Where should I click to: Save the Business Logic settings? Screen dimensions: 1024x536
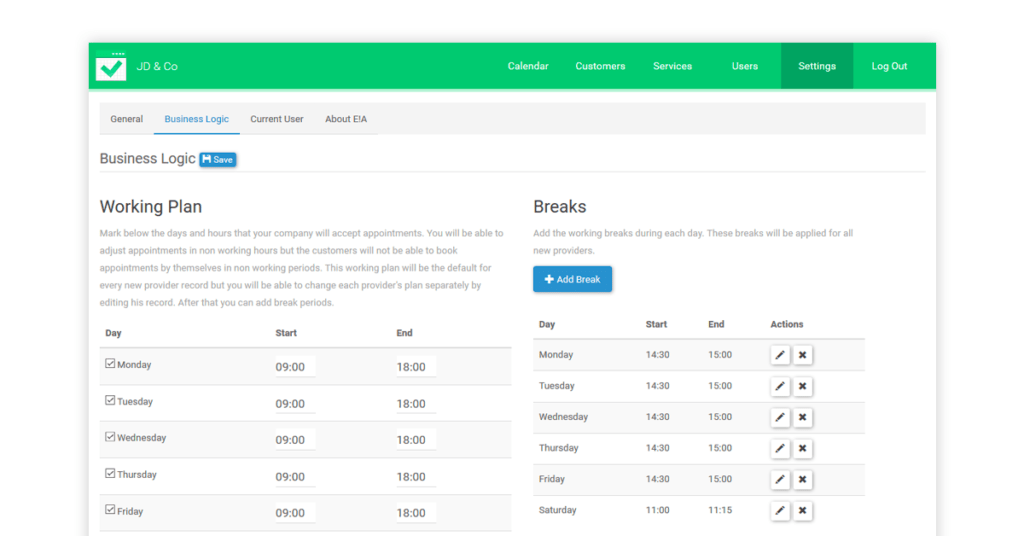(x=217, y=159)
